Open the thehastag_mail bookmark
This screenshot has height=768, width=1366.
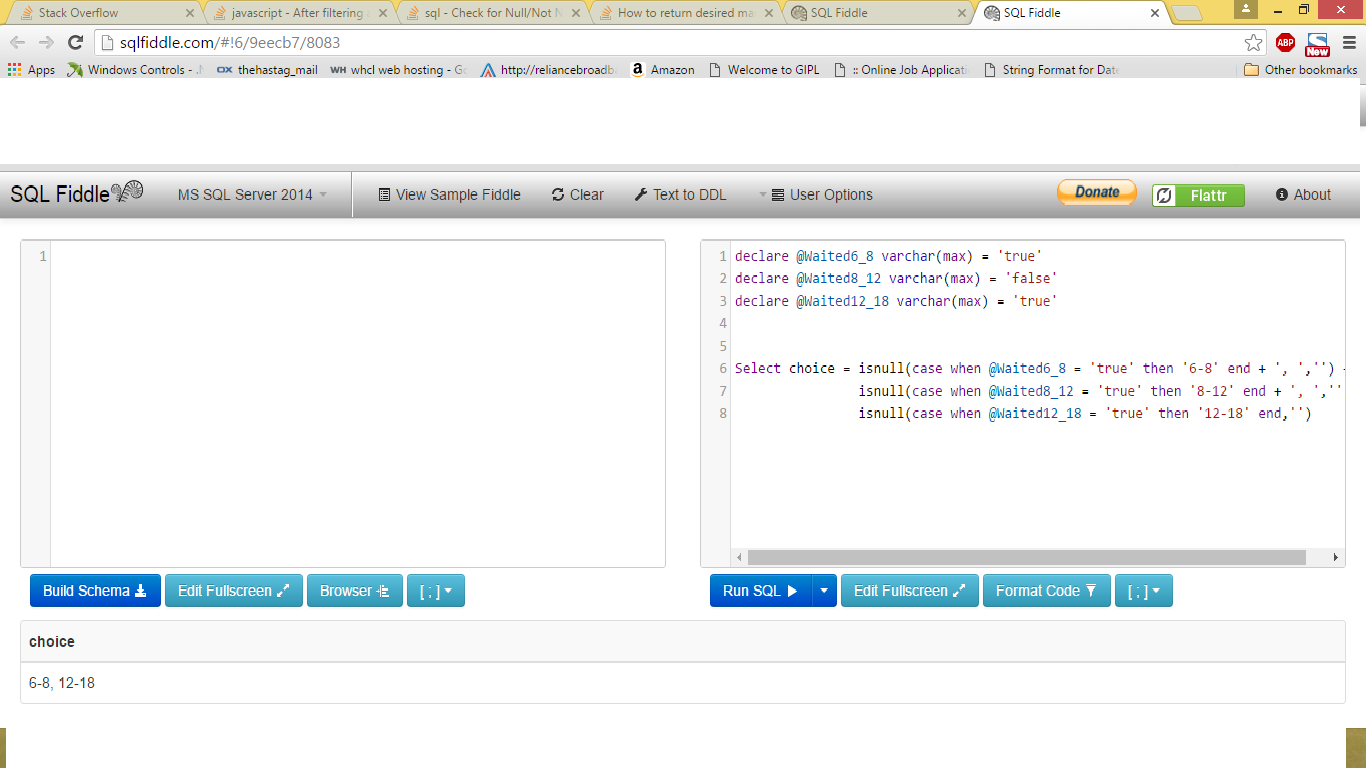coord(267,70)
